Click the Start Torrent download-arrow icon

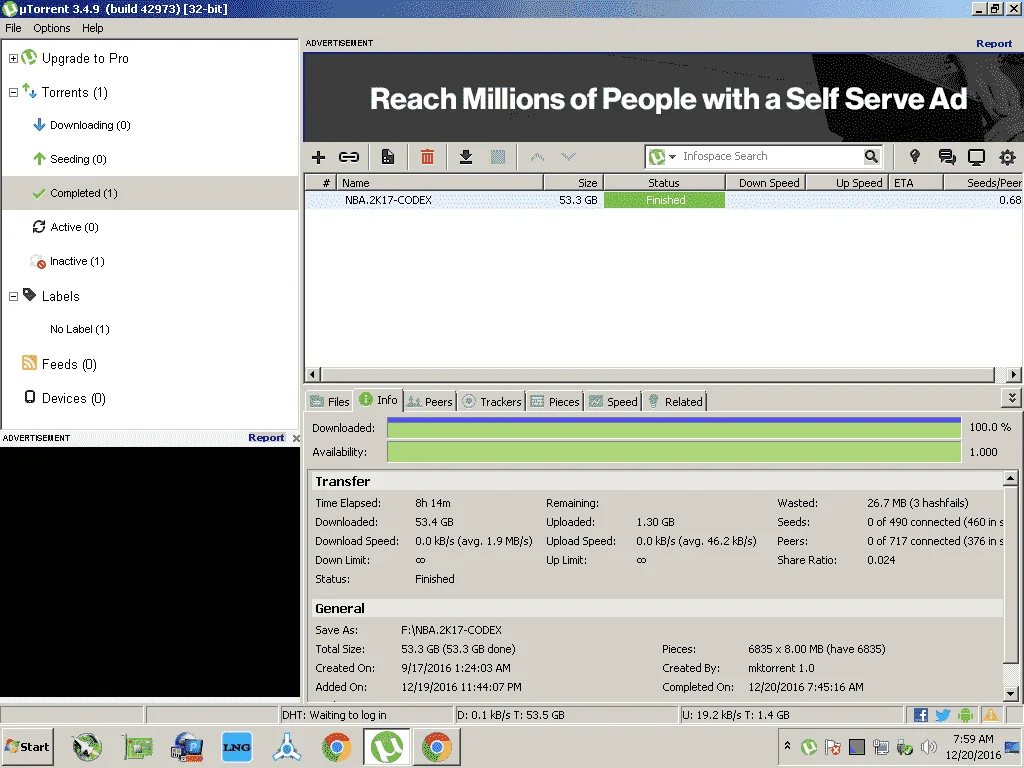point(466,157)
